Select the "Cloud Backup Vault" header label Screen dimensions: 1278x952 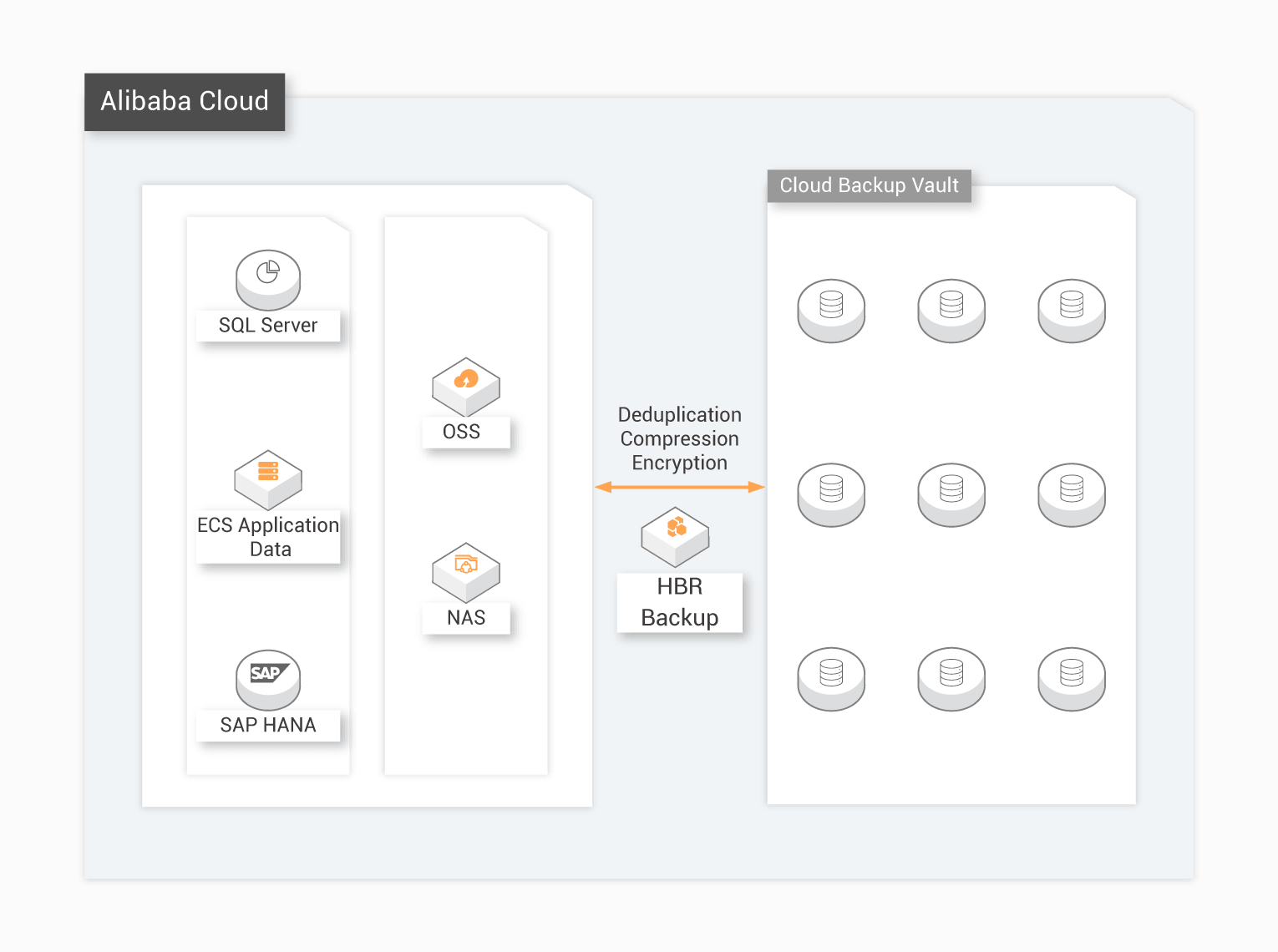coord(870,186)
